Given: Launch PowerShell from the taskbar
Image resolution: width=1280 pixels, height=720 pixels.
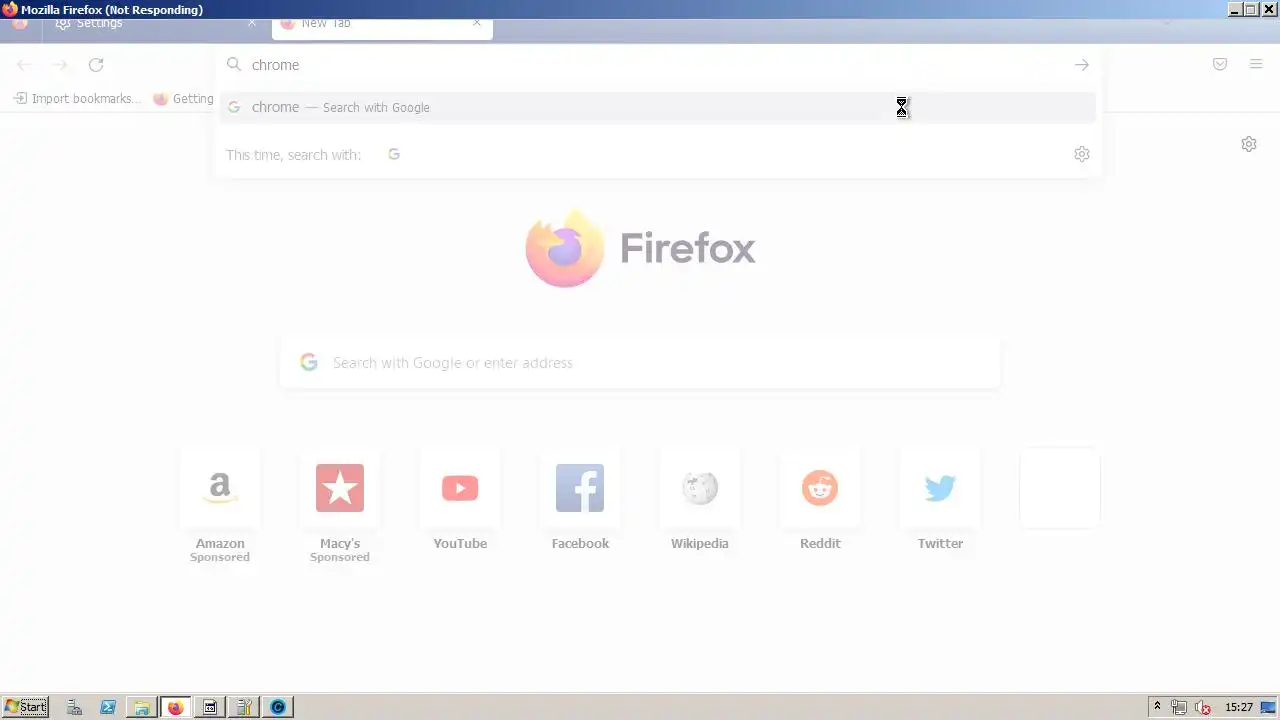Looking at the screenshot, I should pyautogui.click(x=108, y=707).
